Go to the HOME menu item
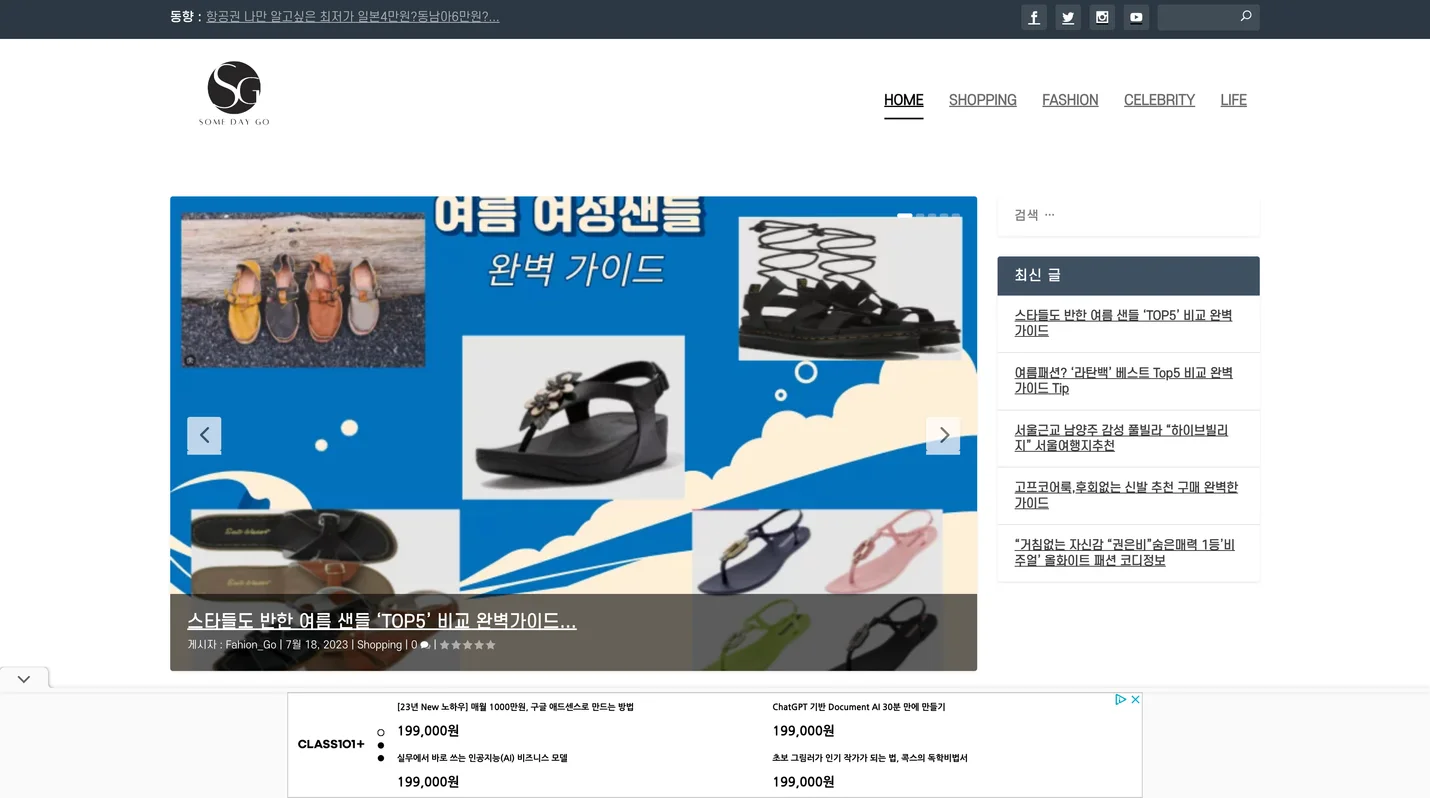This screenshot has height=798, width=1430. tap(904, 100)
